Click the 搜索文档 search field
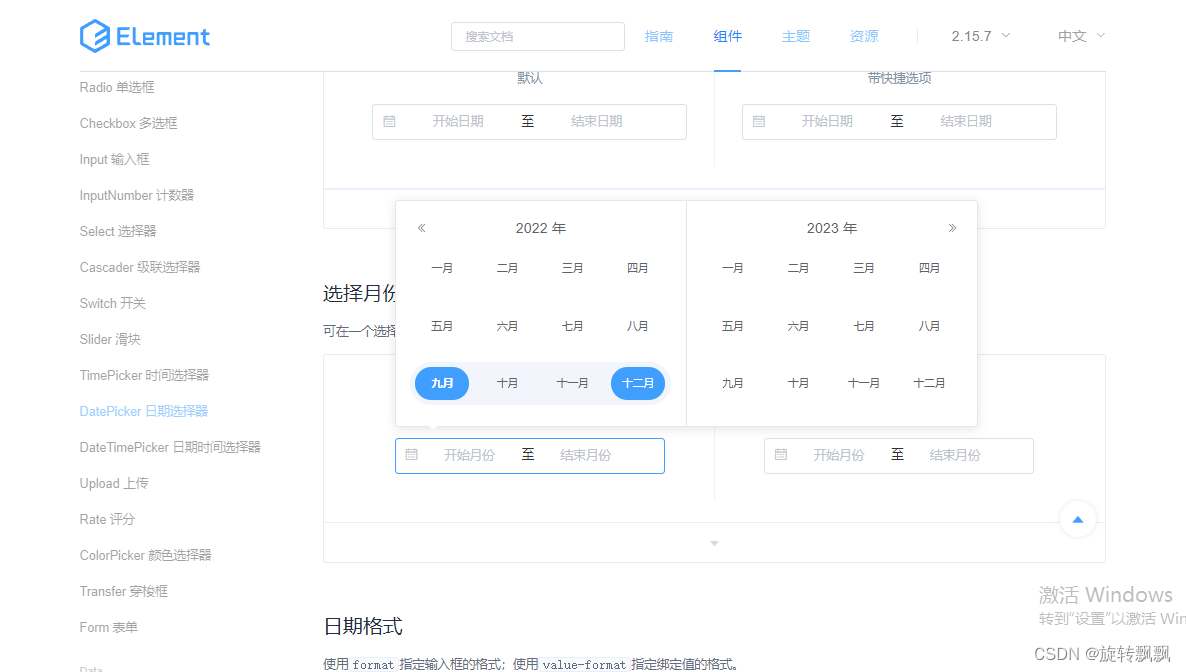The height and width of the screenshot is (672, 1186). 537,36
